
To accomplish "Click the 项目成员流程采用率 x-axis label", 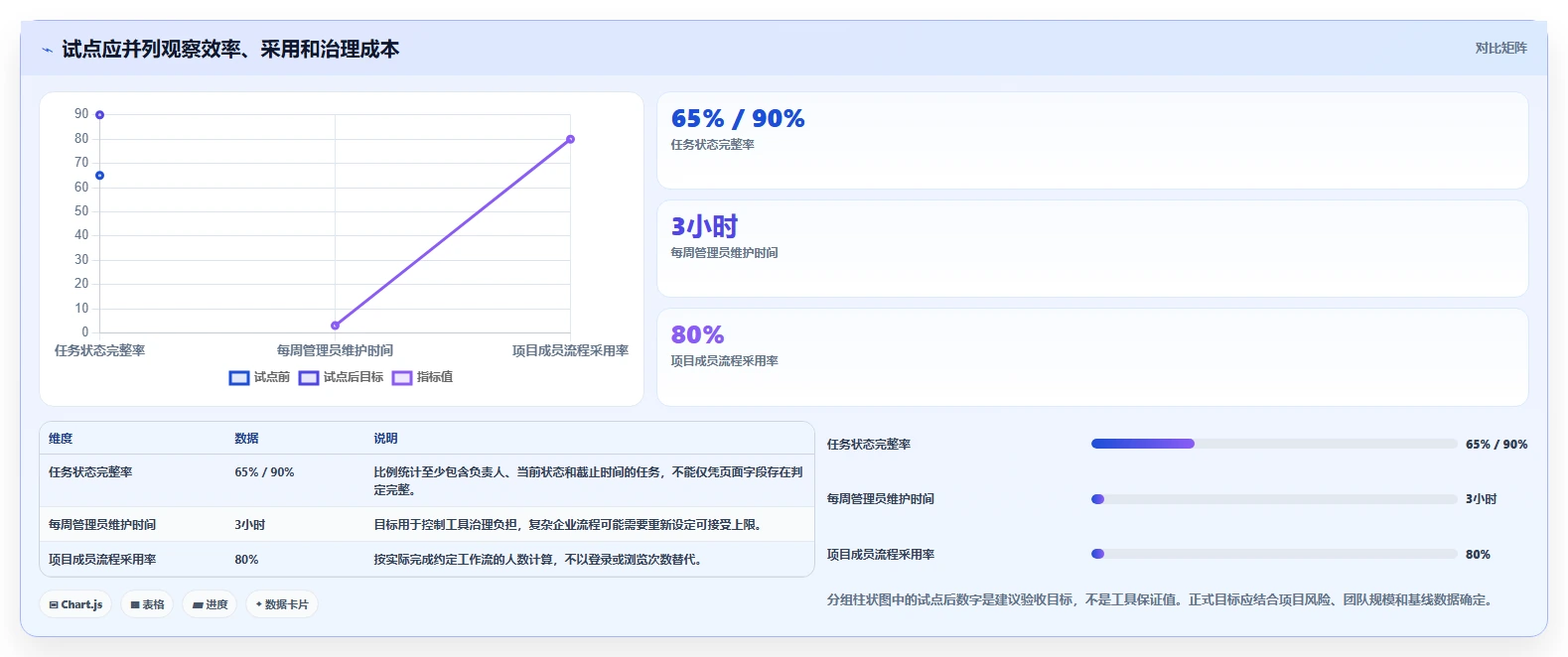I will pos(570,350).
